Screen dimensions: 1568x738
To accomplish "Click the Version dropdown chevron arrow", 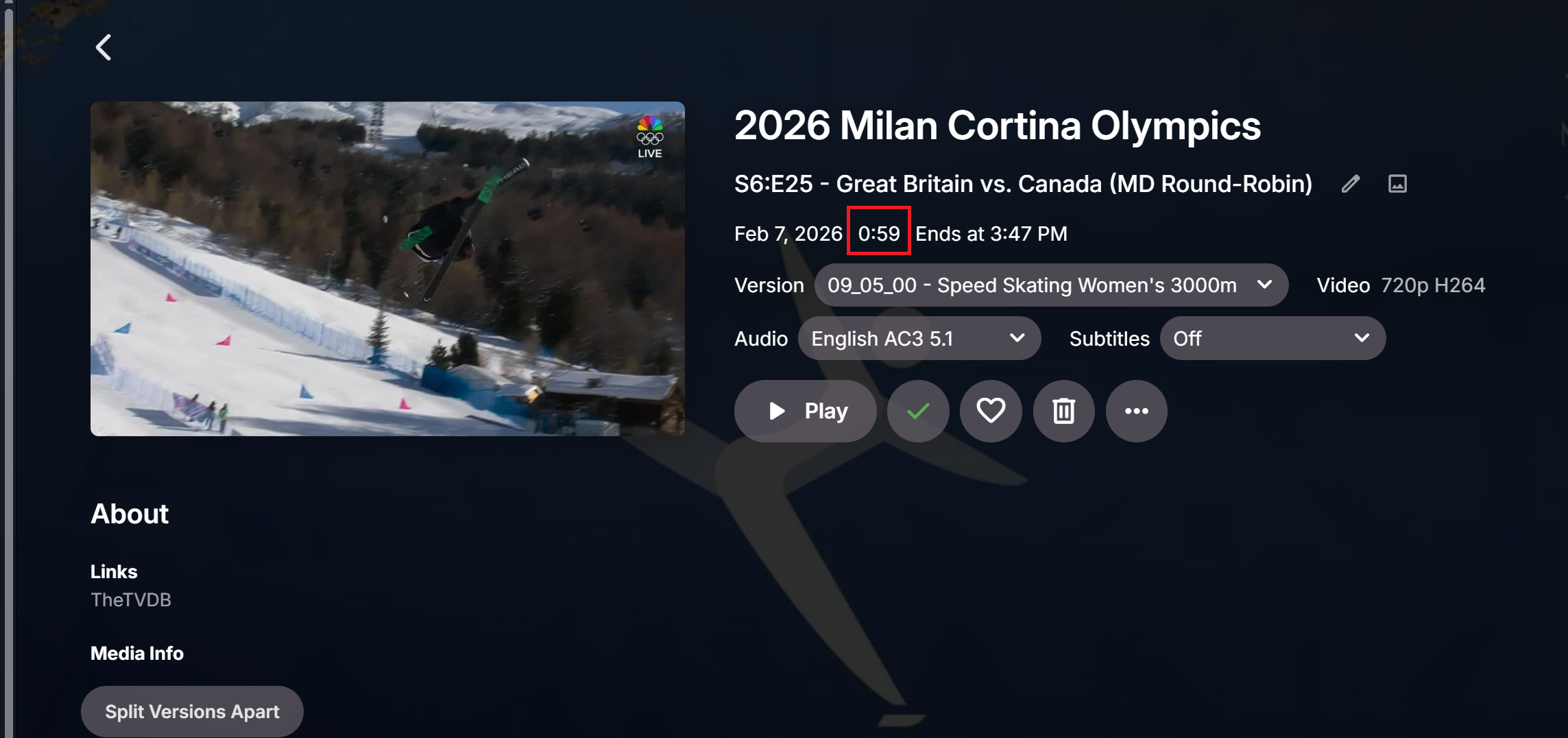I will click(1265, 284).
